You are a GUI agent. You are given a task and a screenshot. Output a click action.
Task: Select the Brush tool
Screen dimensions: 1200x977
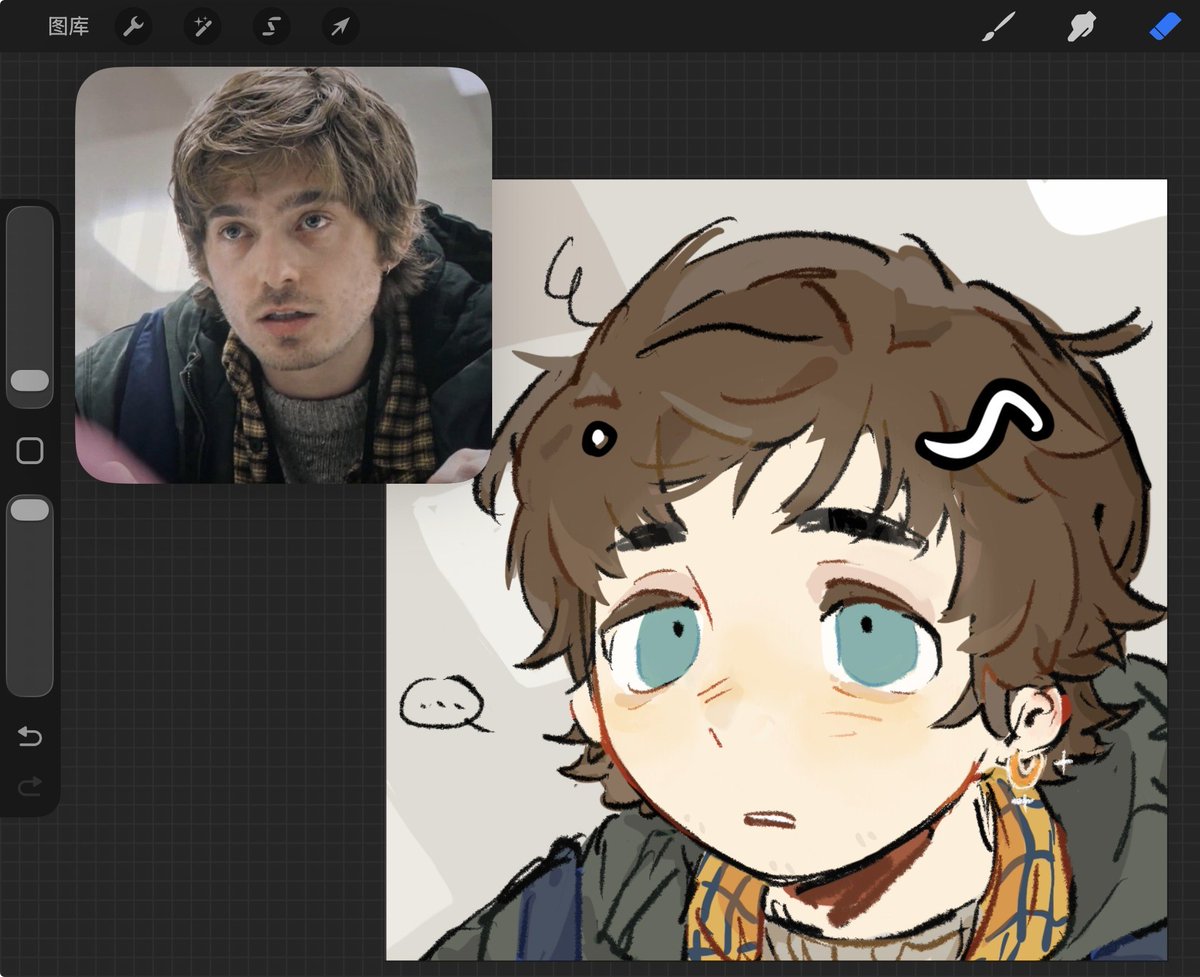tap(998, 27)
